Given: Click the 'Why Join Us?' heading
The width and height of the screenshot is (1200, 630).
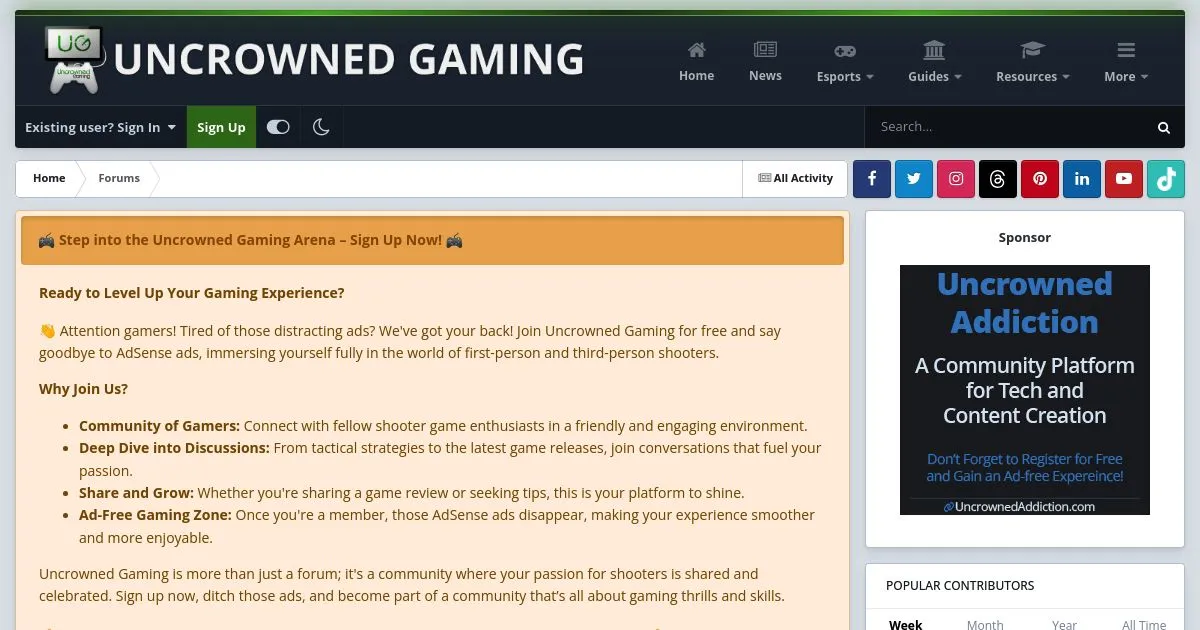Looking at the screenshot, I should [84, 389].
